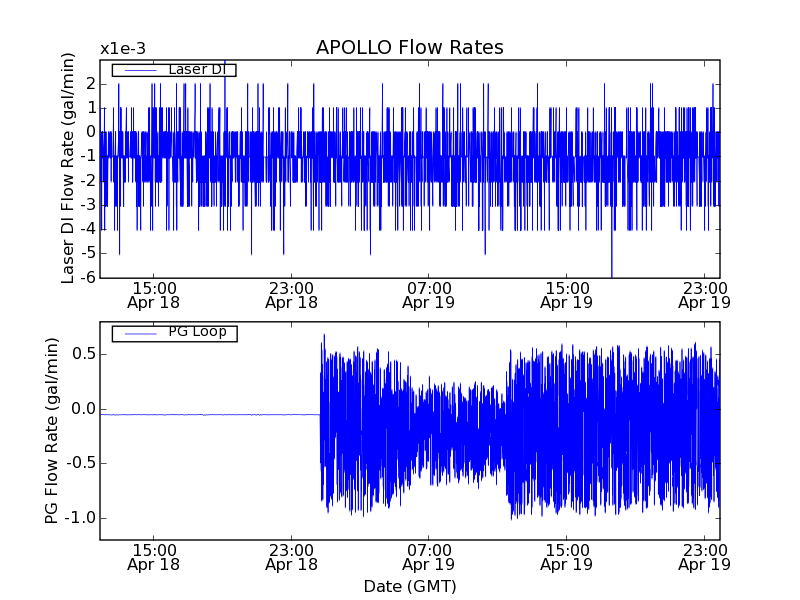Click the Date (GMT) x-axis label
The image size is (800, 600).
click(409, 586)
